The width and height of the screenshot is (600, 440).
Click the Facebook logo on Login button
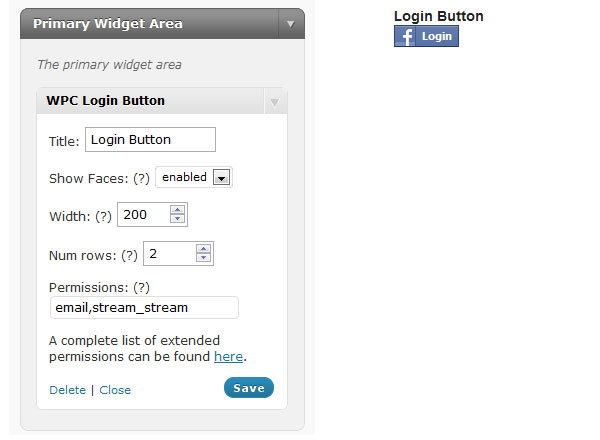tap(405, 36)
